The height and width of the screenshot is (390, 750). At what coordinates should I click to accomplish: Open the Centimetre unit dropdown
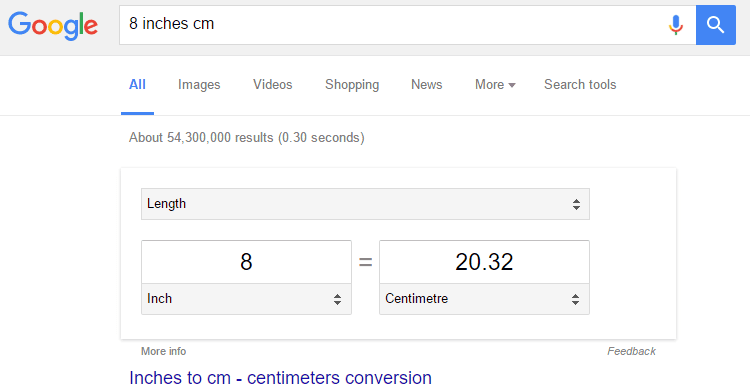485,299
